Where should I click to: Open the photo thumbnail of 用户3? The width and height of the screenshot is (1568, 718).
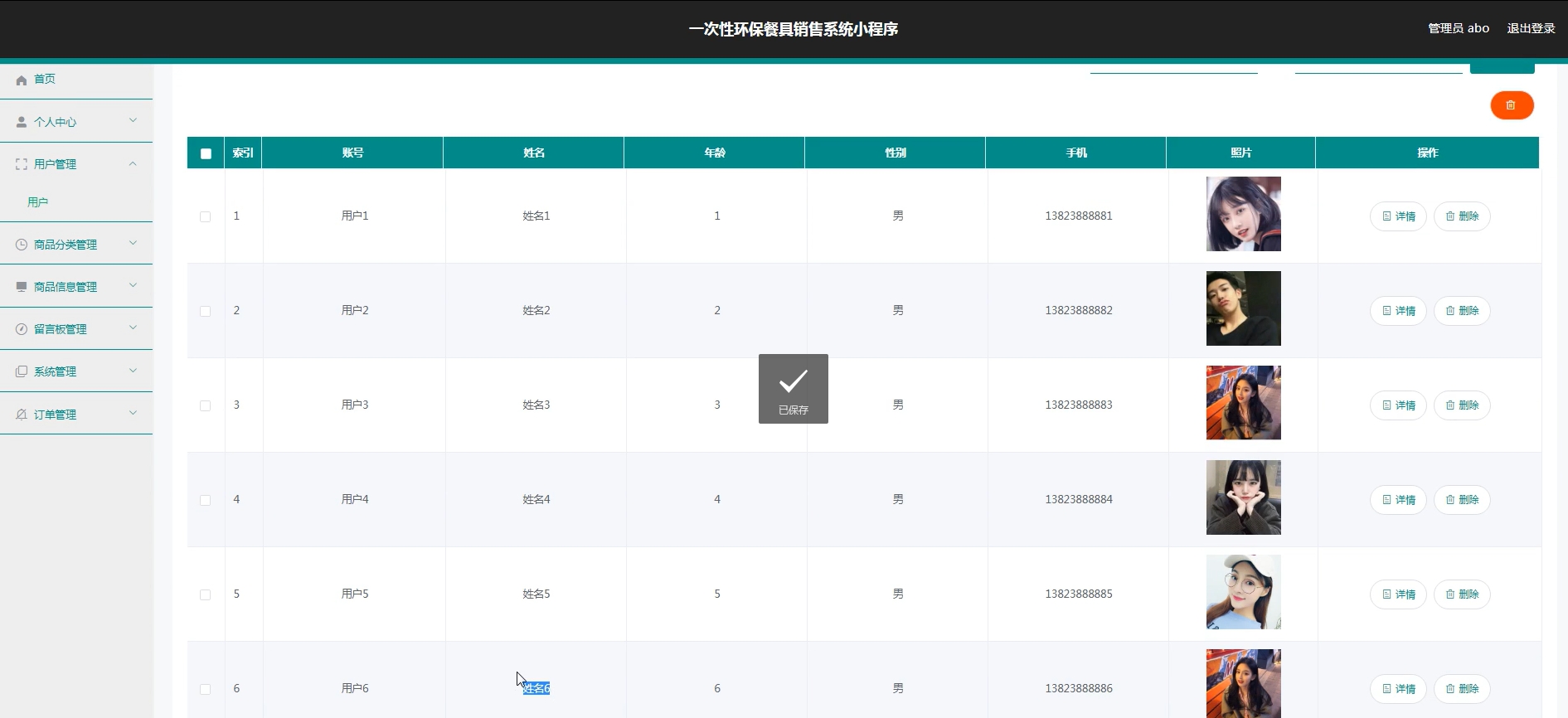pos(1243,403)
